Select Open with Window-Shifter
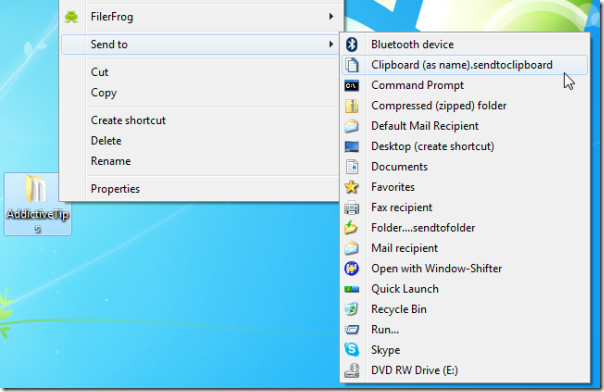The width and height of the screenshot is (604, 392). (x=465, y=268)
